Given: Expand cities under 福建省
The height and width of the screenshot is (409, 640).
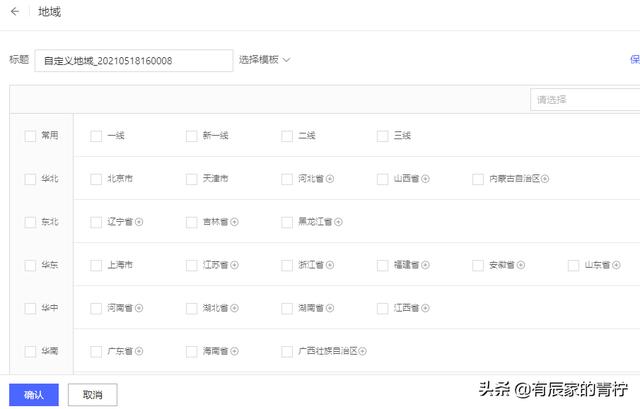Looking at the screenshot, I should [425, 265].
